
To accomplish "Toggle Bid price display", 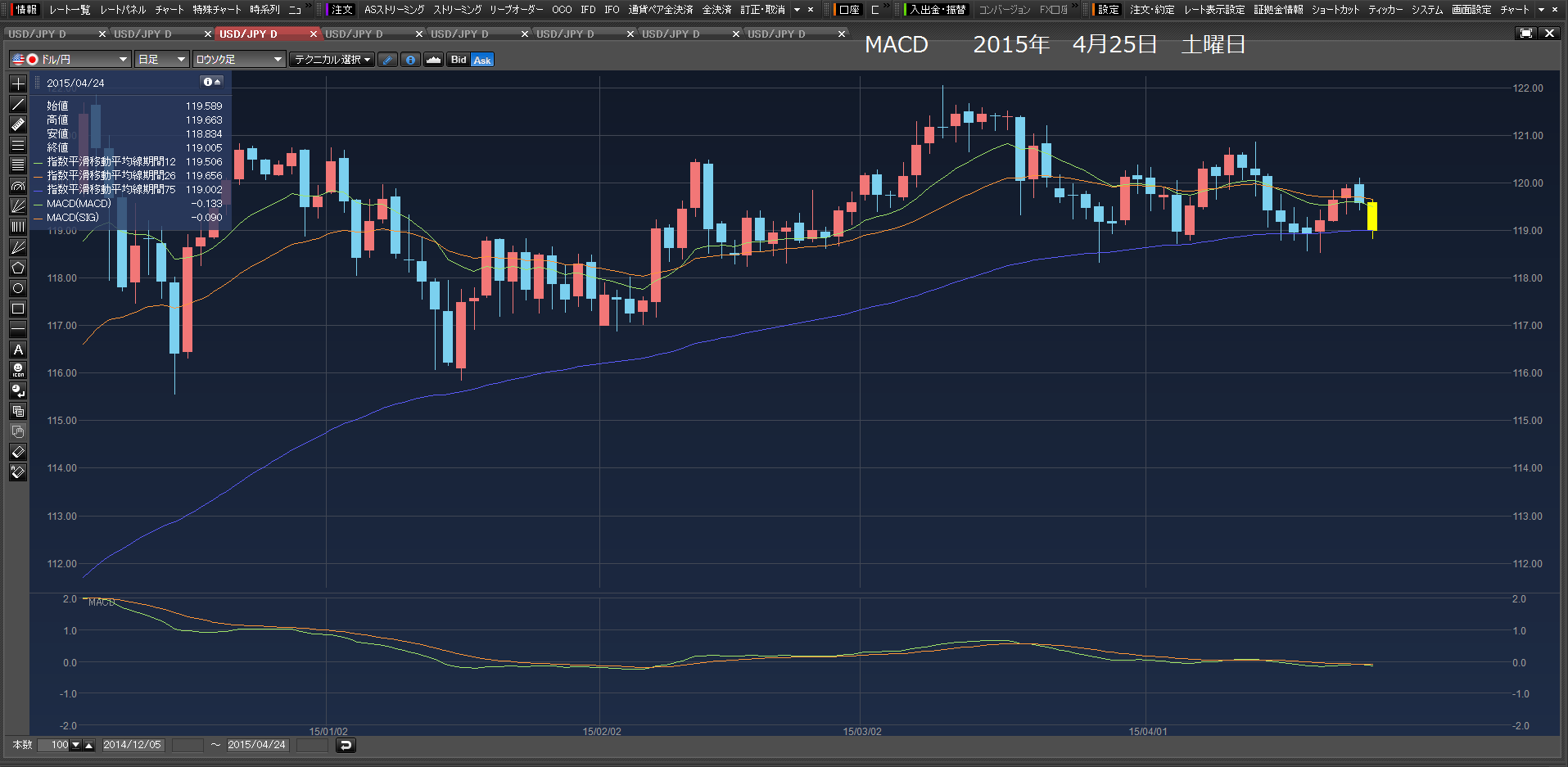I will tap(459, 60).
